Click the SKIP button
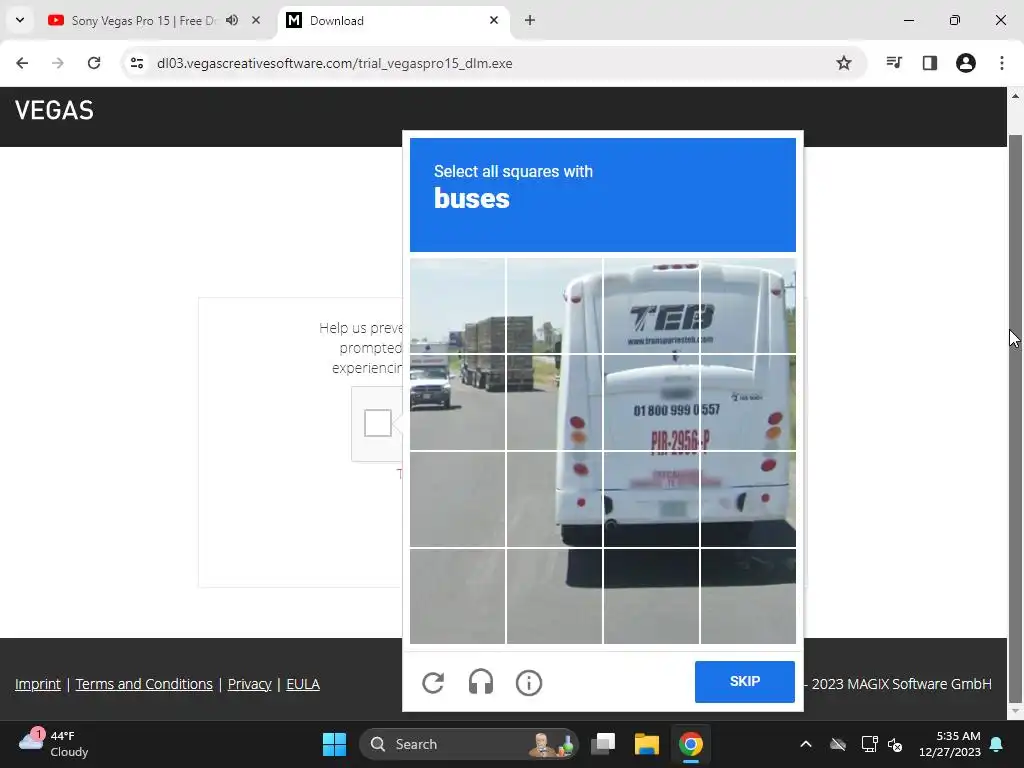Screen dimensions: 1024x768 click(x=744, y=681)
